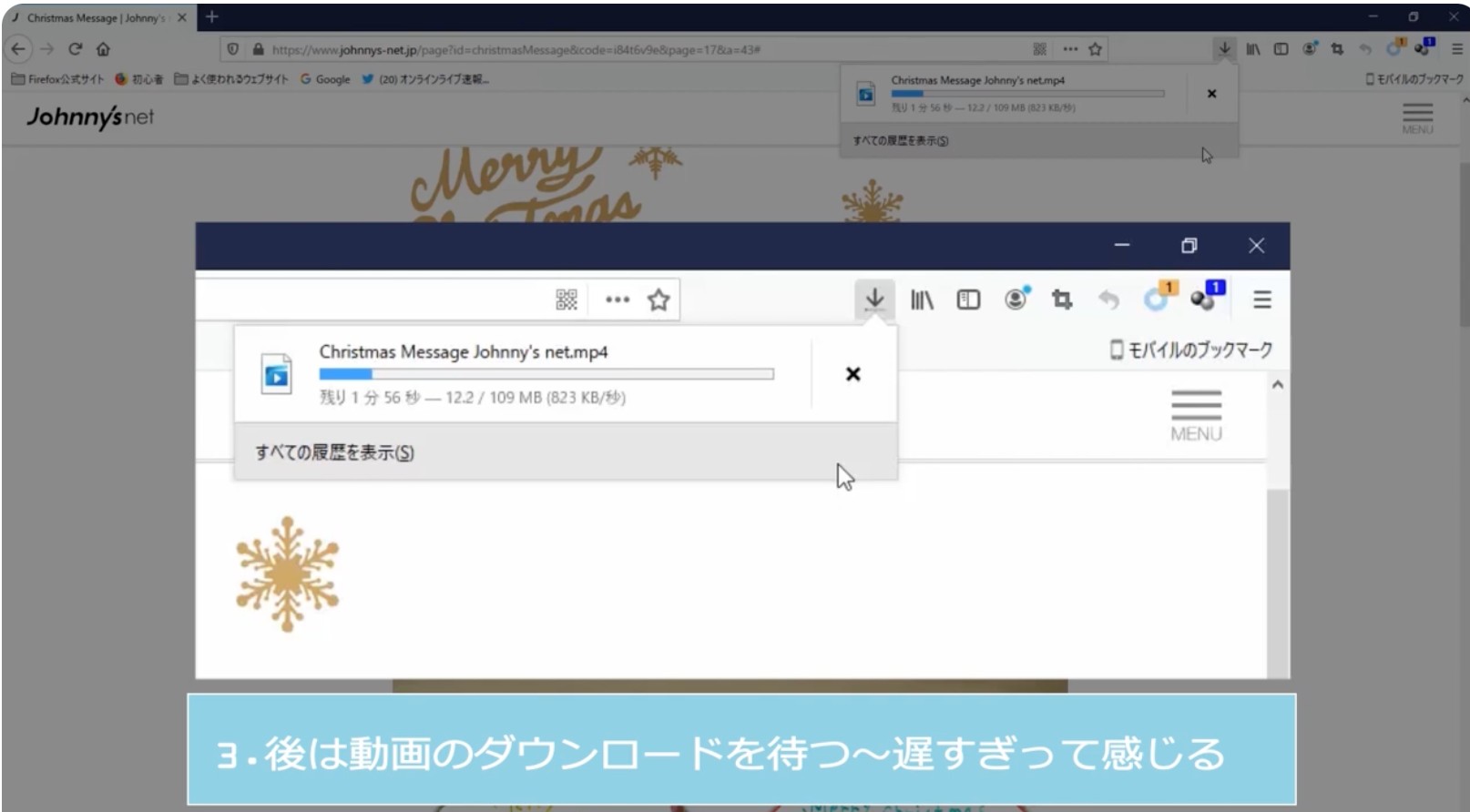Click MENU button in magnified inset
Screen dimensions: 1470x812
[1196, 415]
